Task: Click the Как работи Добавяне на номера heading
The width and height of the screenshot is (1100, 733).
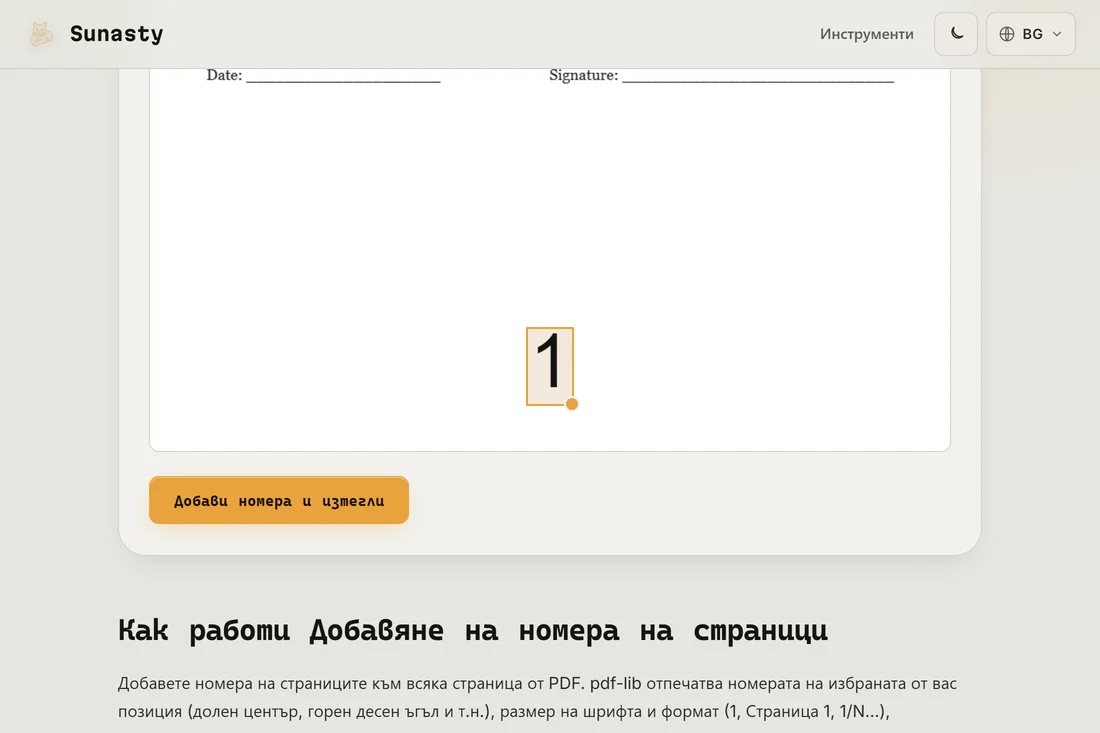Action: (x=473, y=630)
